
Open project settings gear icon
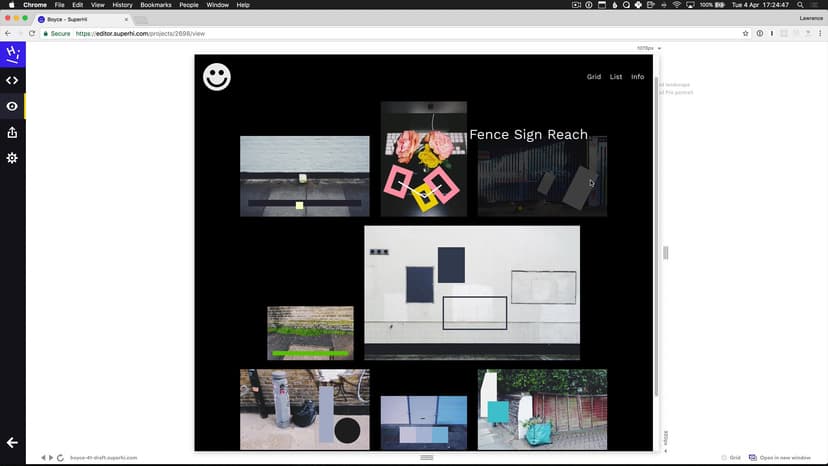click(x=12, y=158)
